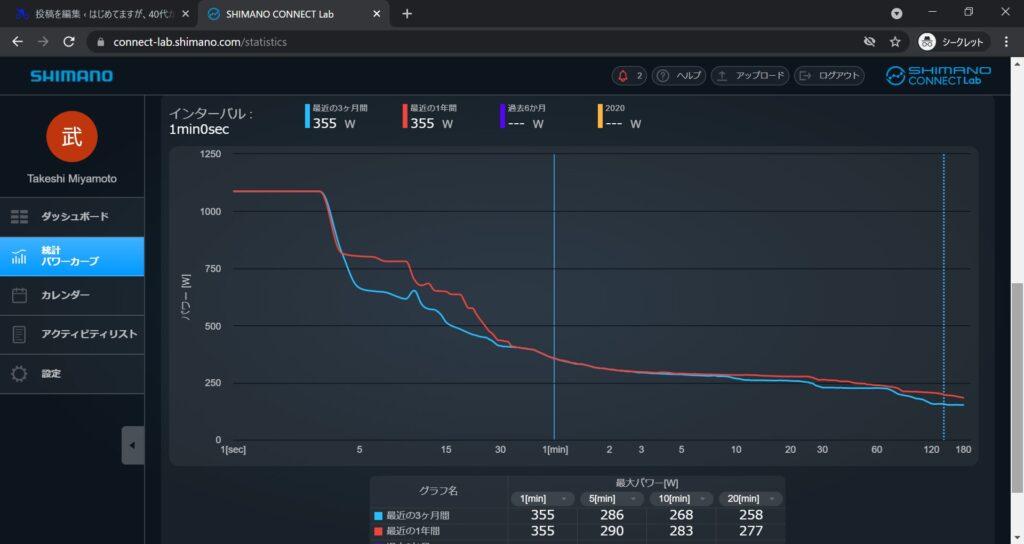The width and height of the screenshot is (1024, 544).
Task: Collapse the sidebar with the arrow handle
Action: 133,445
